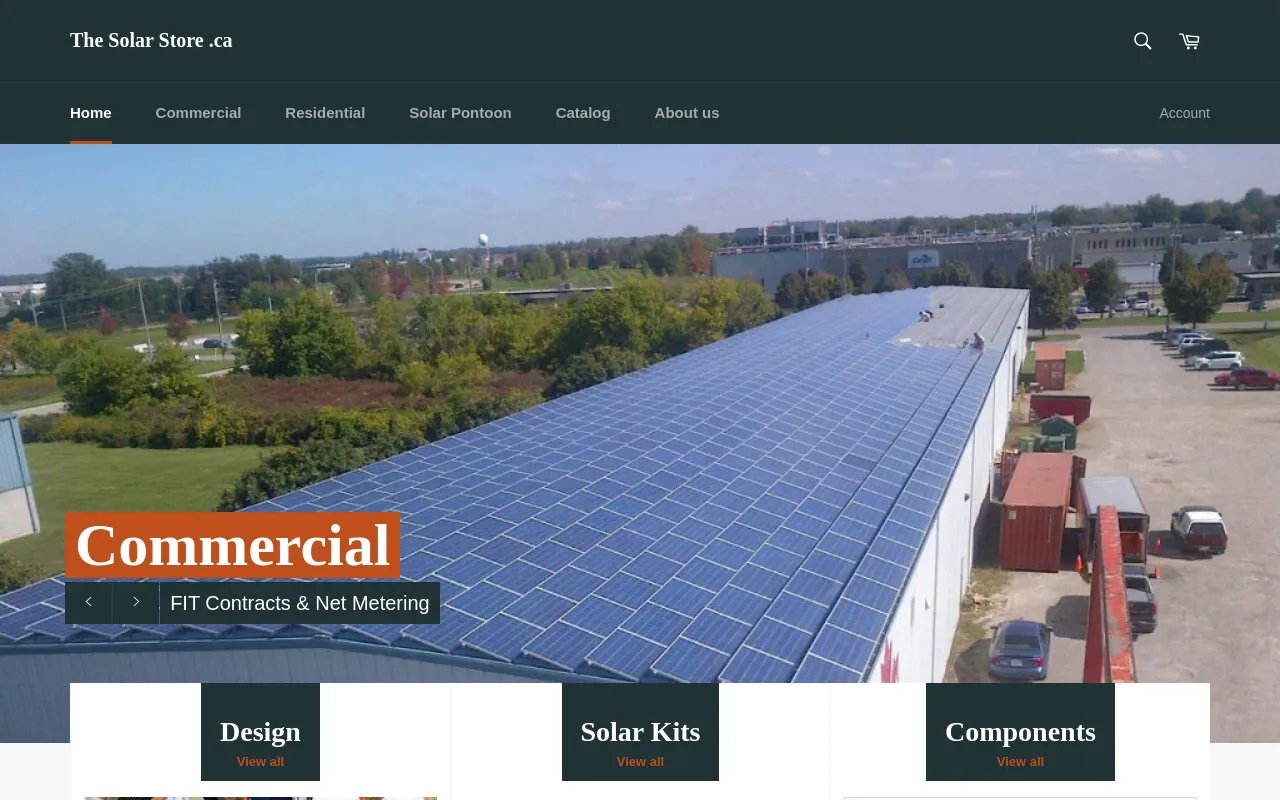Open the Account link
Image resolution: width=1280 pixels, height=800 pixels.
click(x=1184, y=113)
